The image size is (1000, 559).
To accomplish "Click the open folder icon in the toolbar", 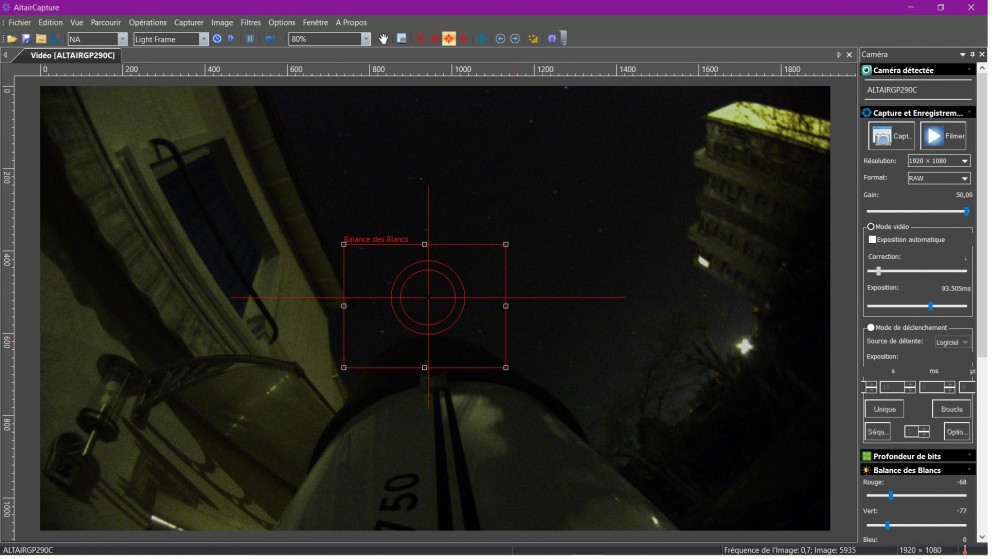I will click(x=11, y=40).
